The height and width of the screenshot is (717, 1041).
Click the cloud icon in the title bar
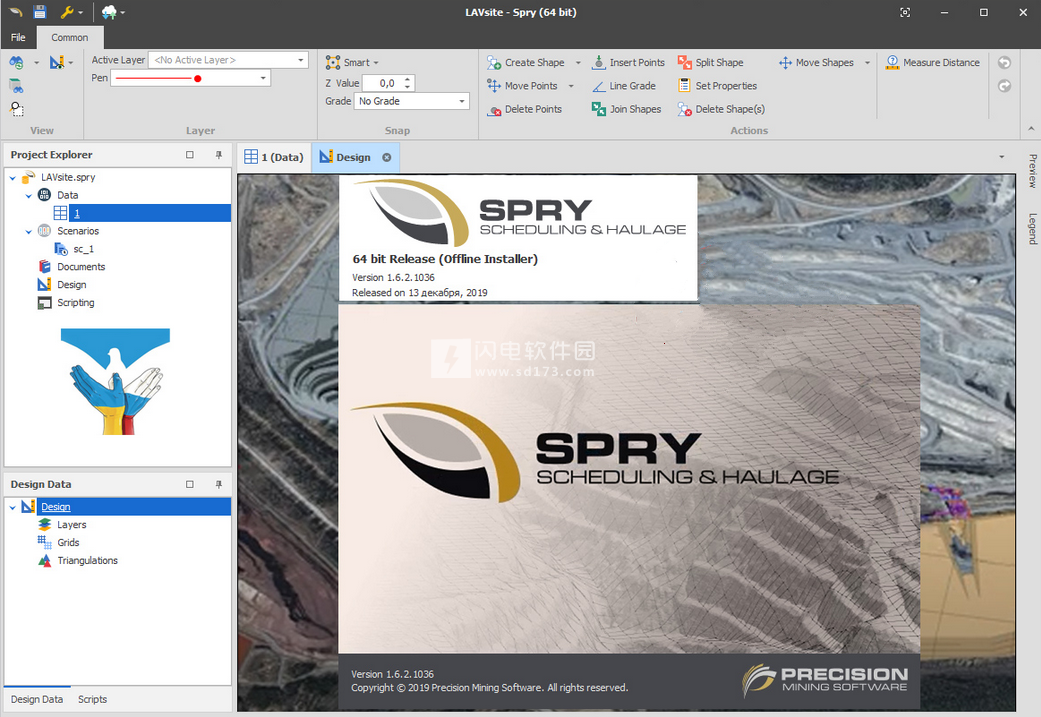click(x=109, y=12)
